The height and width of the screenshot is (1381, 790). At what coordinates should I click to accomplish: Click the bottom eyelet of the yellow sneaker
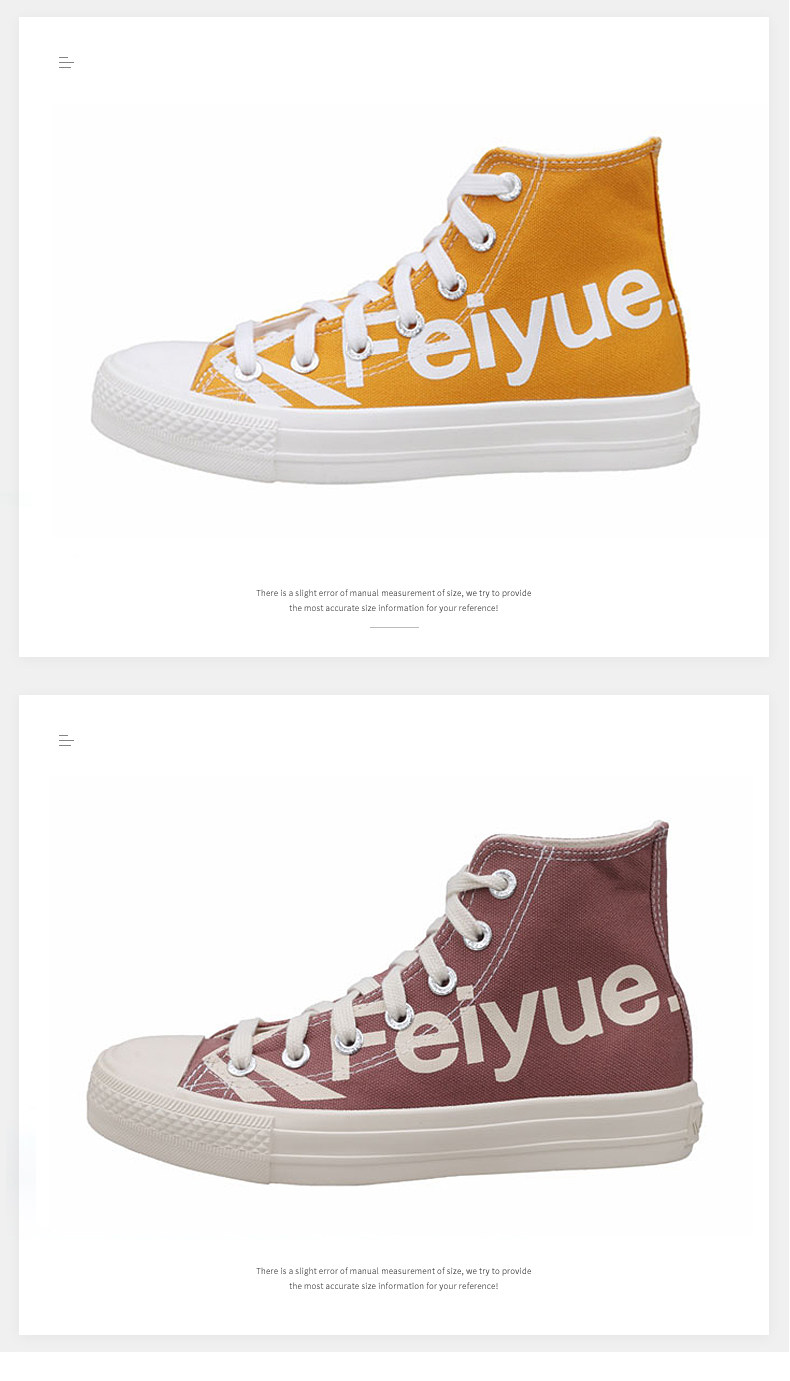tap(247, 369)
